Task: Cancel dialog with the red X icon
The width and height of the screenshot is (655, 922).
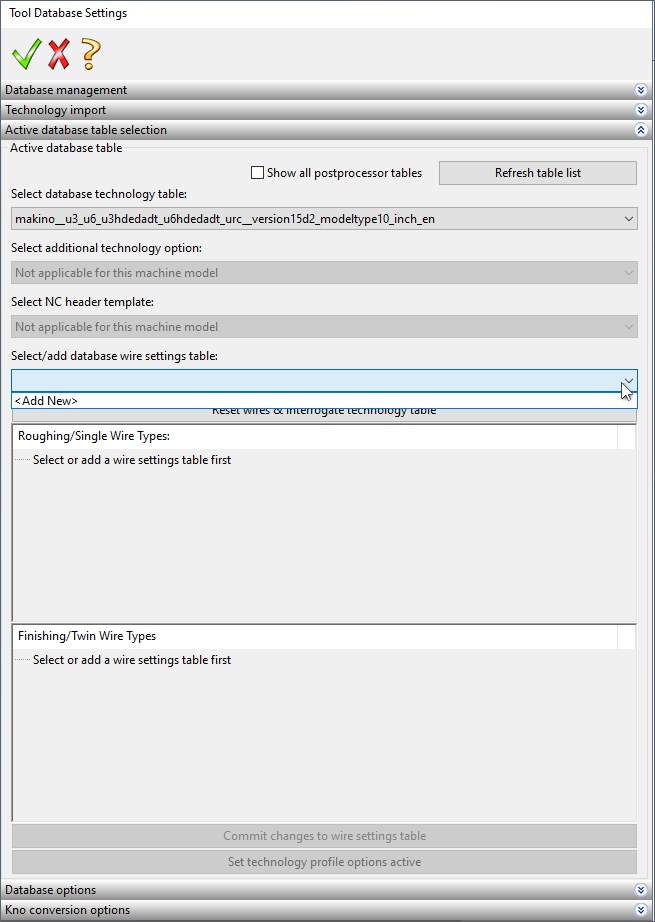Action: point(59,54)
